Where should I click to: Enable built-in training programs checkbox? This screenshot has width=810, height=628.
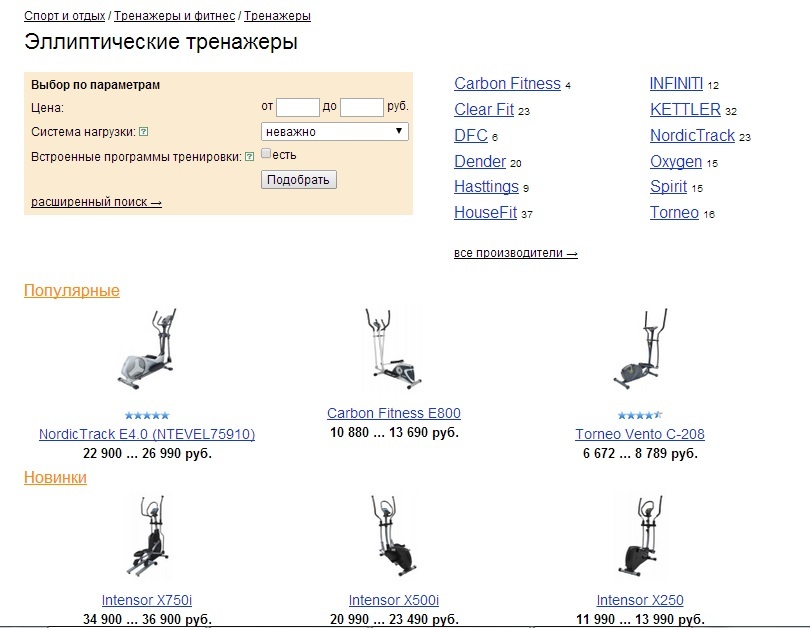[x=266, y=153]
